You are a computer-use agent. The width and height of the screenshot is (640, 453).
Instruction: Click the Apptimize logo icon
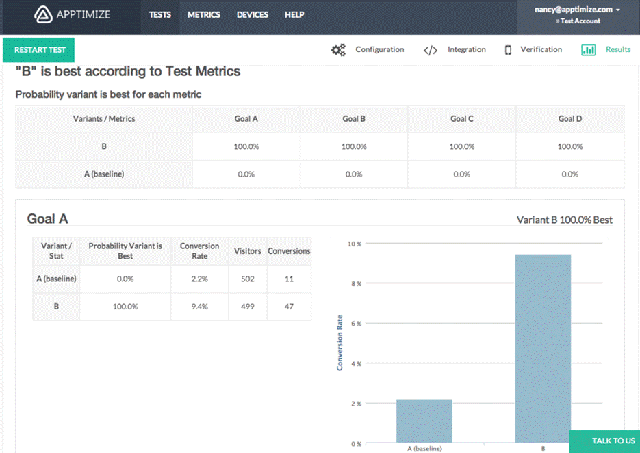46,15
